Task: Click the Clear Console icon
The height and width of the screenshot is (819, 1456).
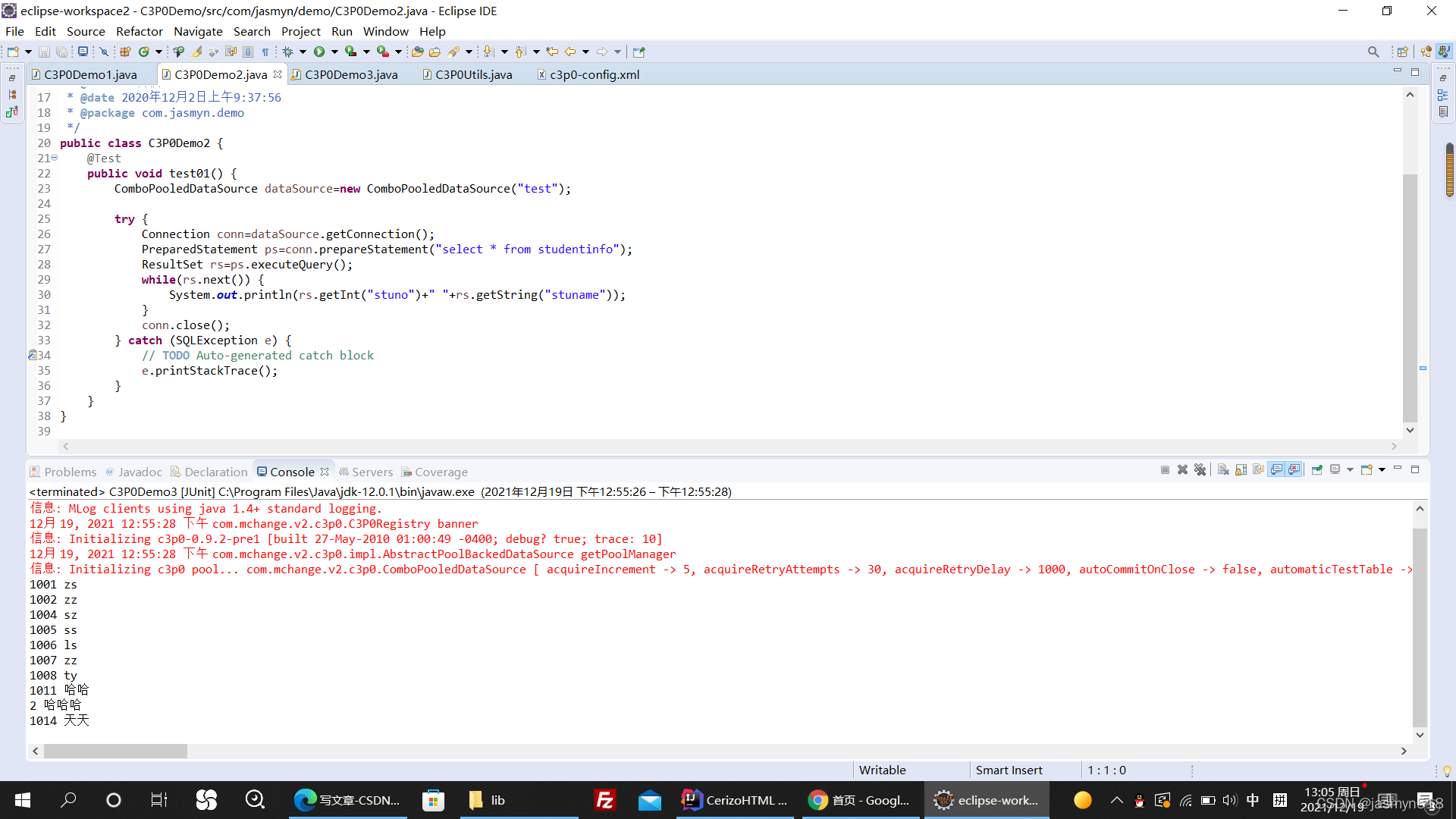Action: point(1223,470)
